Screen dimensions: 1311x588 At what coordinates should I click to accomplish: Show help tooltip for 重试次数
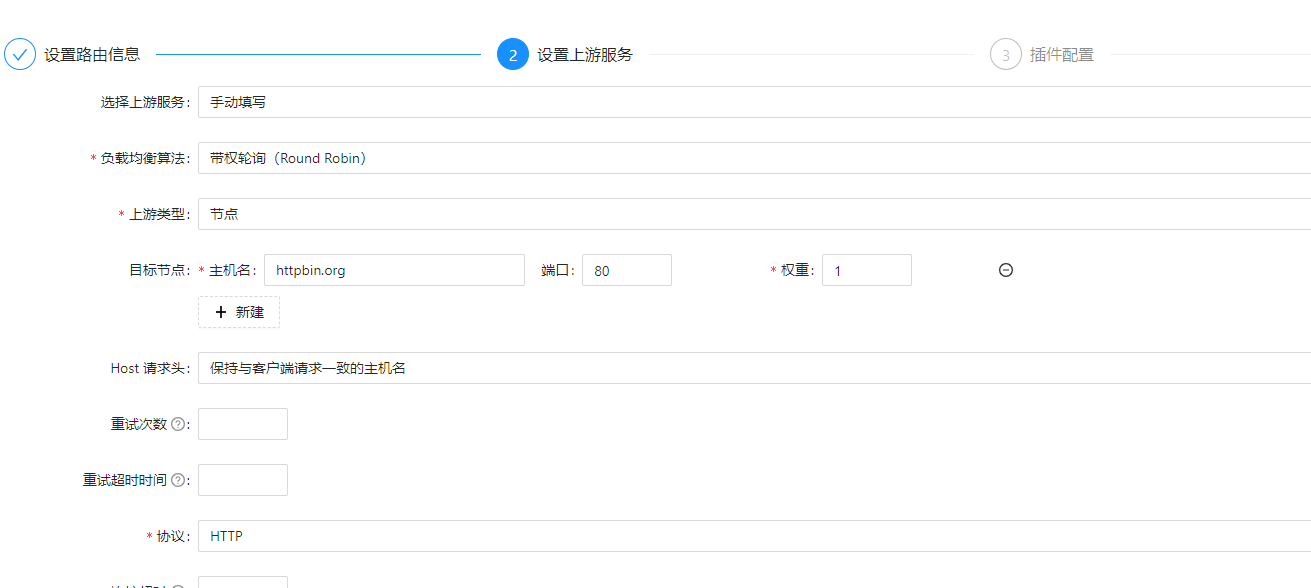pyautogui.click(x=178, y=424)
